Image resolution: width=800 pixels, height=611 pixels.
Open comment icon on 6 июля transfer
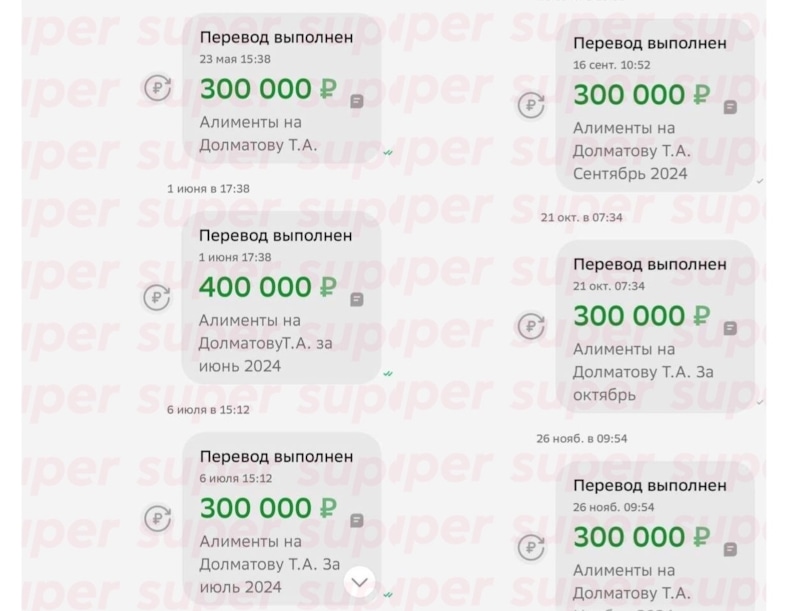point(357,520)
